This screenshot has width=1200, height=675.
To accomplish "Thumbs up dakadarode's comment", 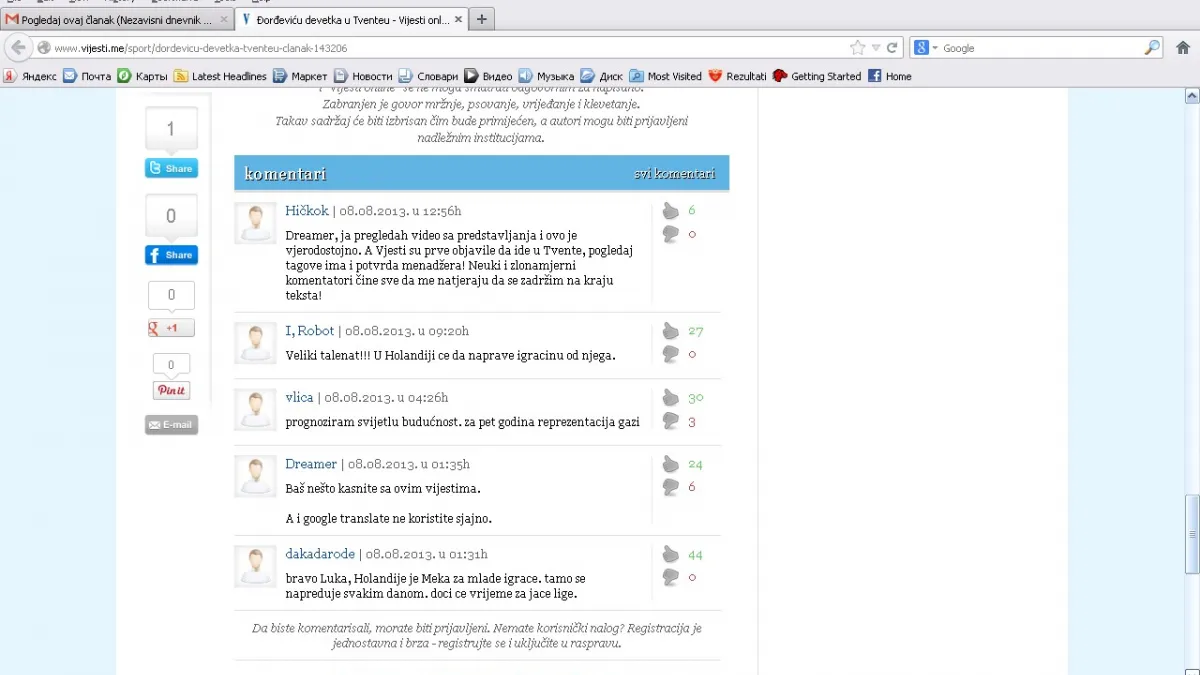I will 671,554.
